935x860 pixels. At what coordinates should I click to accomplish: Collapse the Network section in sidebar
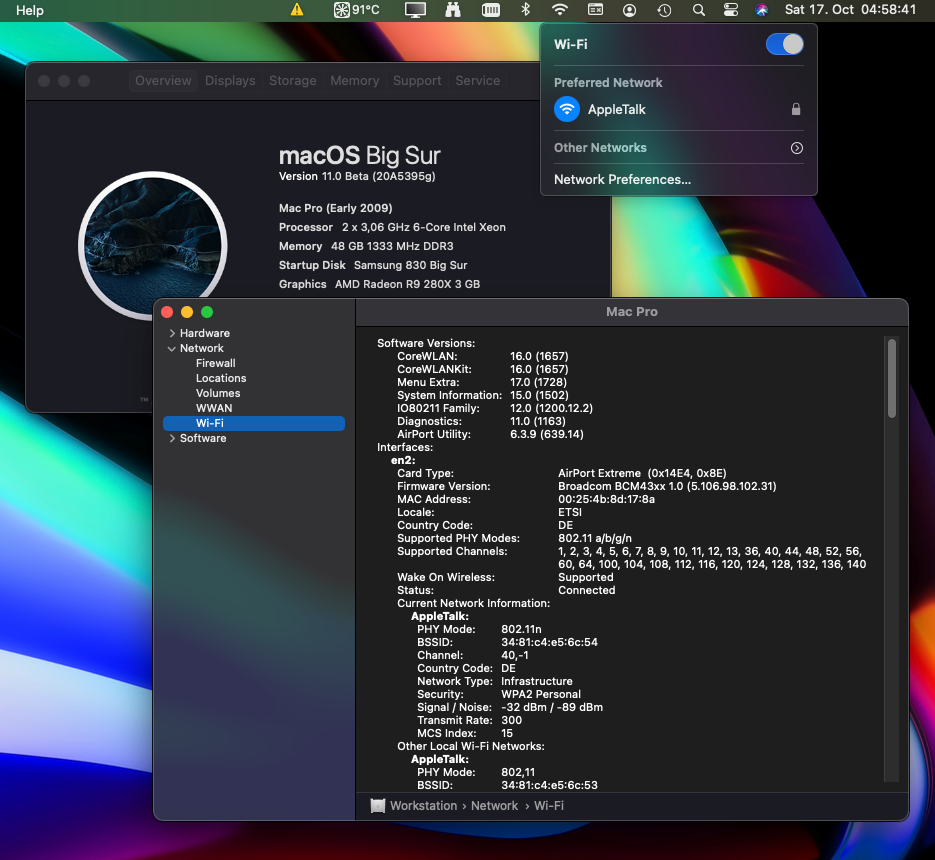pyautogui.click(x=172, y=348)
